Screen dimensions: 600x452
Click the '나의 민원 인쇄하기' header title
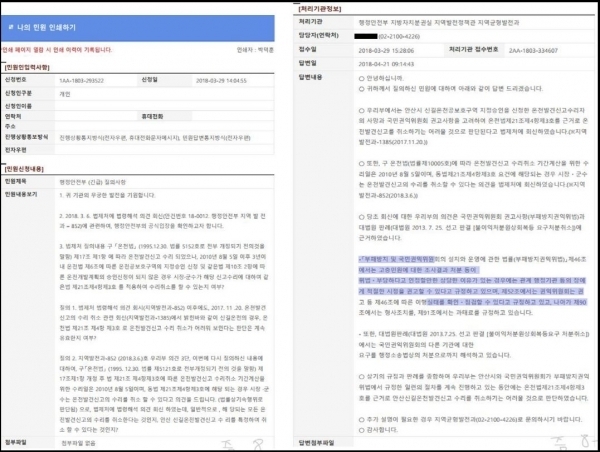[46, 28]
